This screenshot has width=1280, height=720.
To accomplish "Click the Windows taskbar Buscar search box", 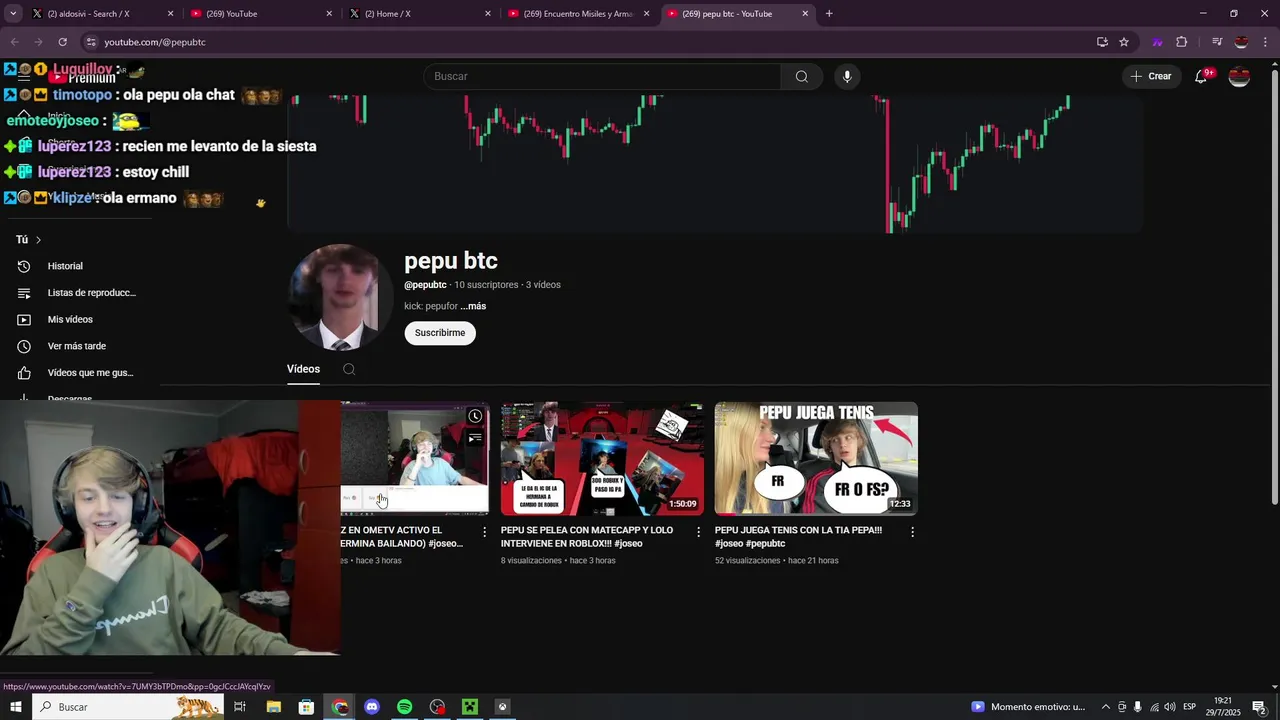I will [x=128, y=707].
